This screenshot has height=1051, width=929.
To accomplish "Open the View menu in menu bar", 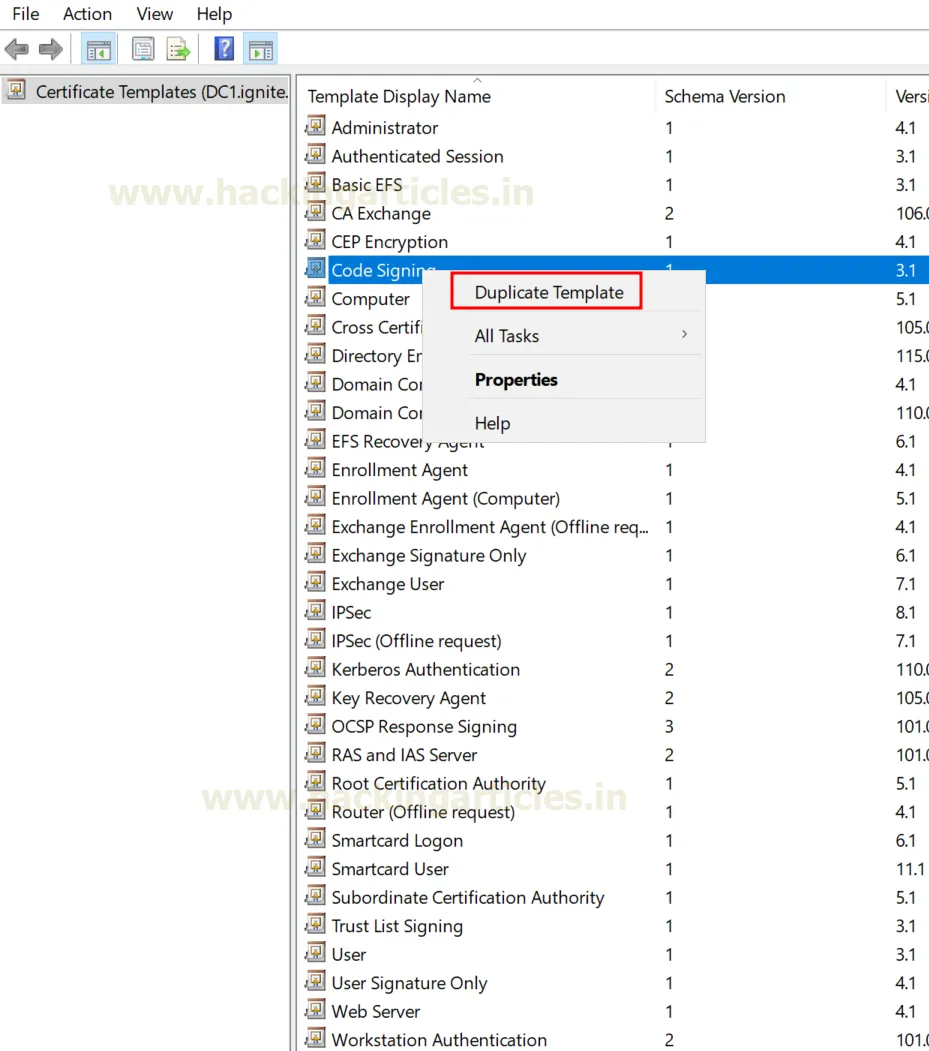I will click(154, 14).
